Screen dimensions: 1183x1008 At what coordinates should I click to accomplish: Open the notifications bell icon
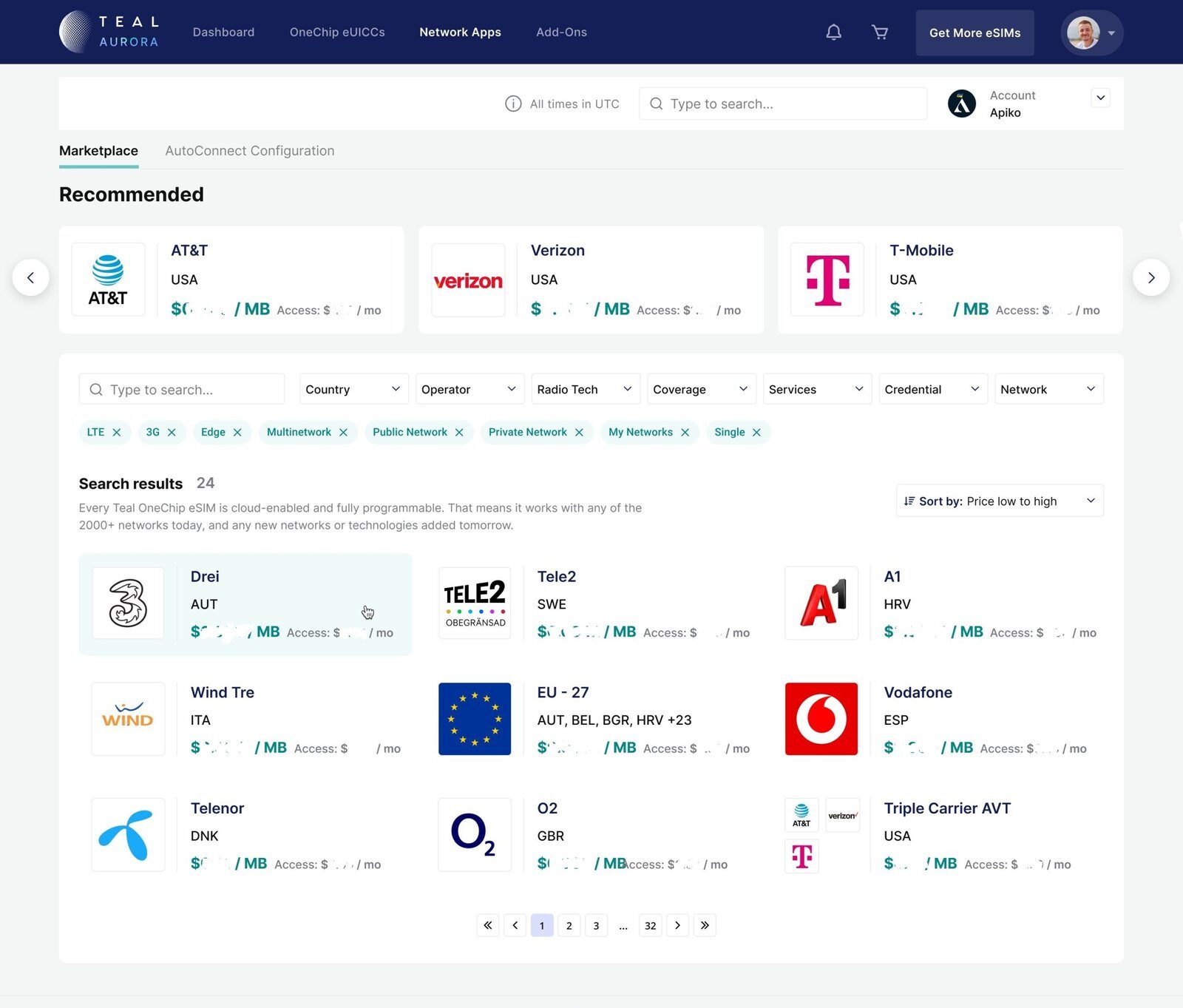pyautogui.click(x=833, y=33)
